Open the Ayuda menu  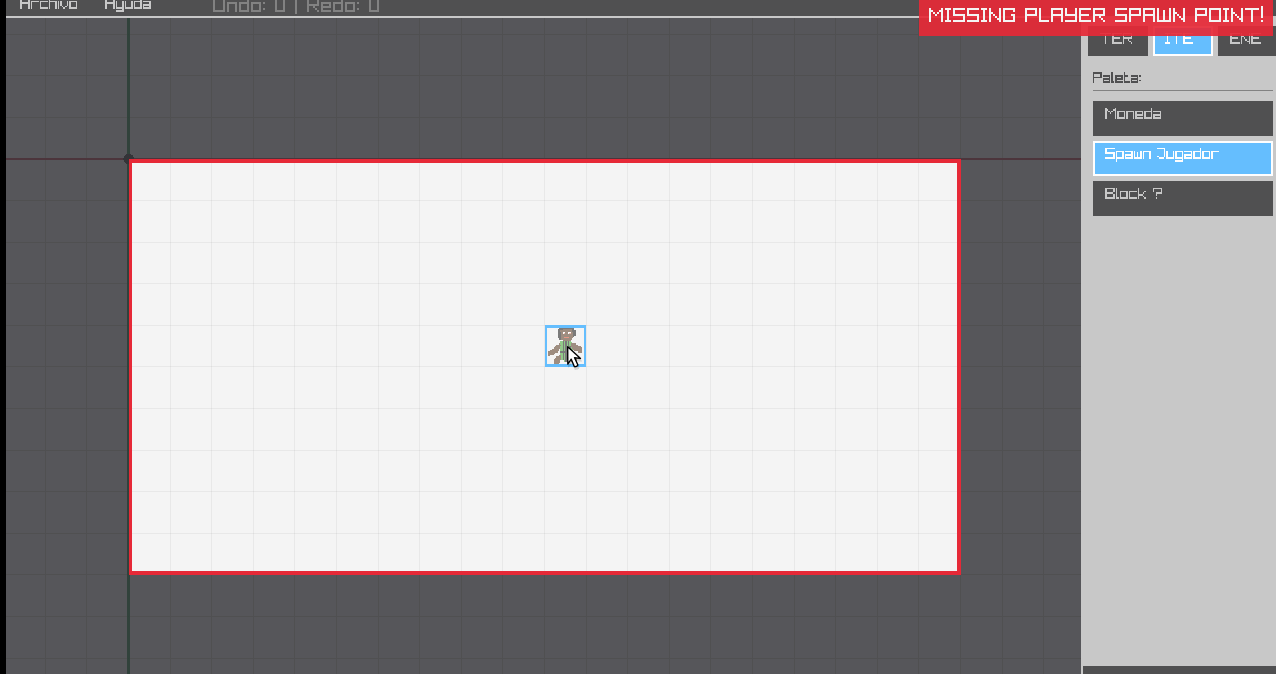pyautogui.click(x=128, y=5)
